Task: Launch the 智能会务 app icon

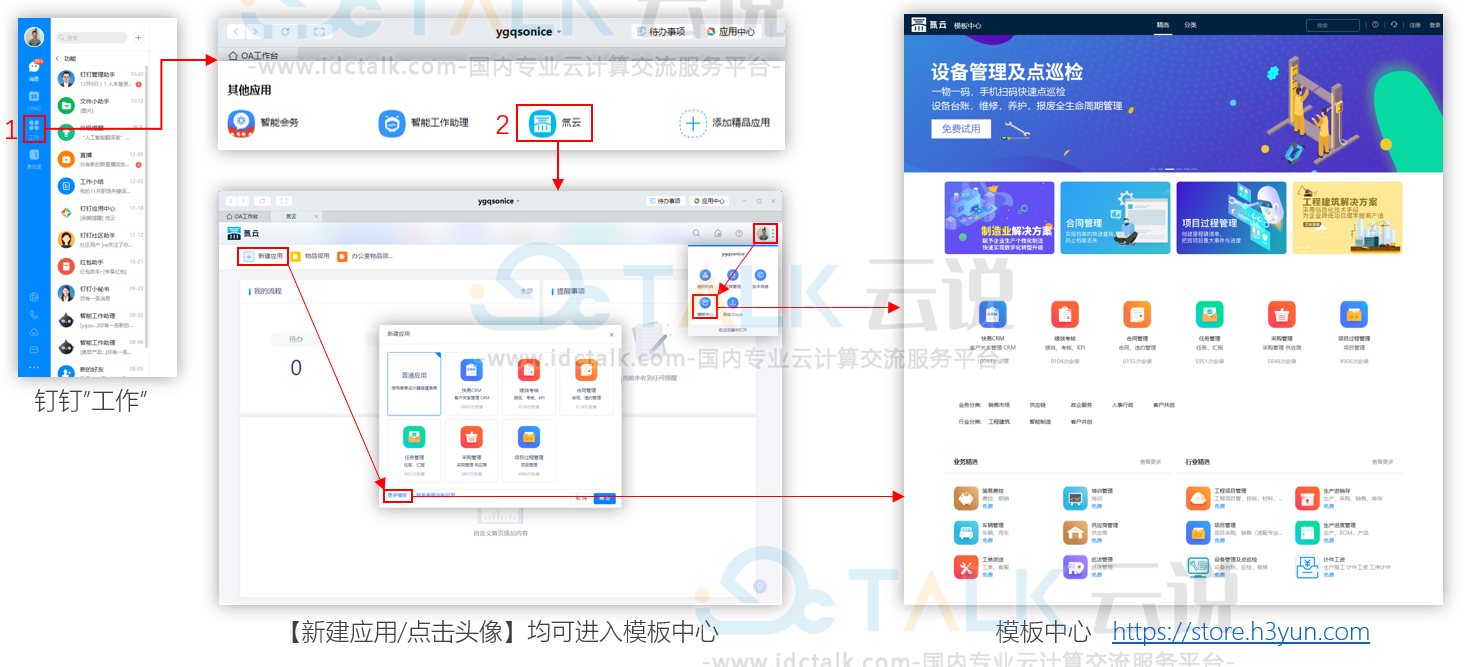Action: point(242,123)
